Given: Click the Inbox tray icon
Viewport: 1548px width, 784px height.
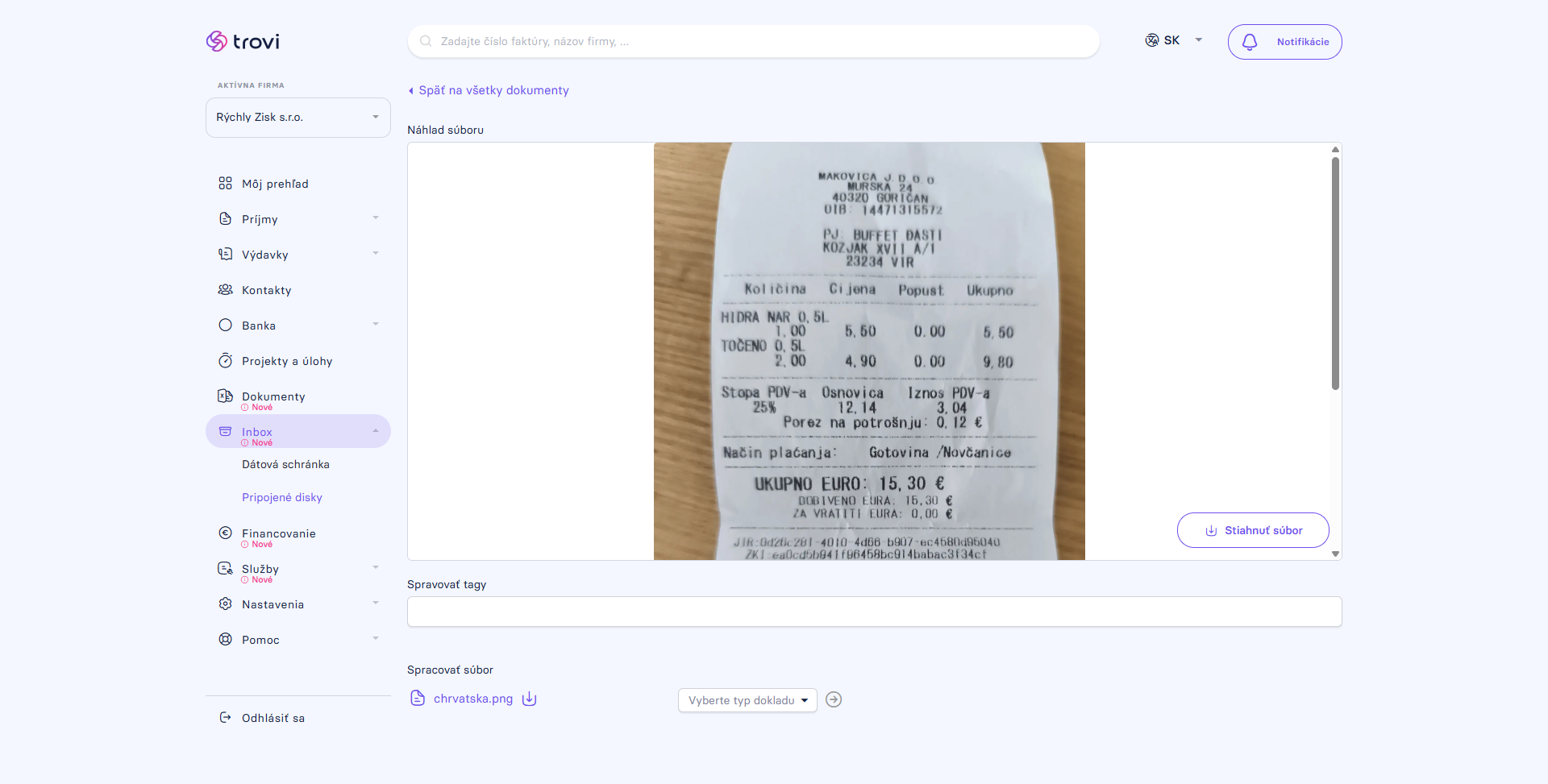Looking at the screenshot, I should click(226, 431).
